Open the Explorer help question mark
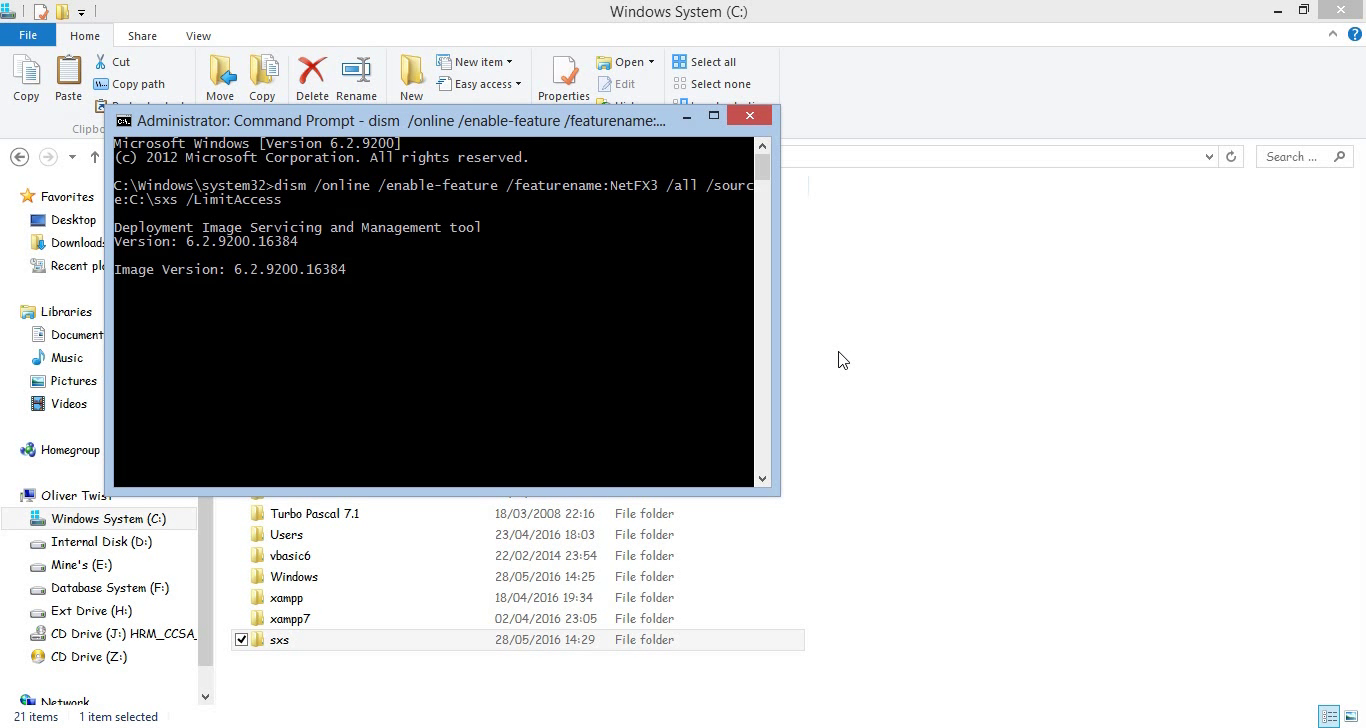Image resolution: width=1366 pixels, height=728 pixels. tap(1355, 34)
